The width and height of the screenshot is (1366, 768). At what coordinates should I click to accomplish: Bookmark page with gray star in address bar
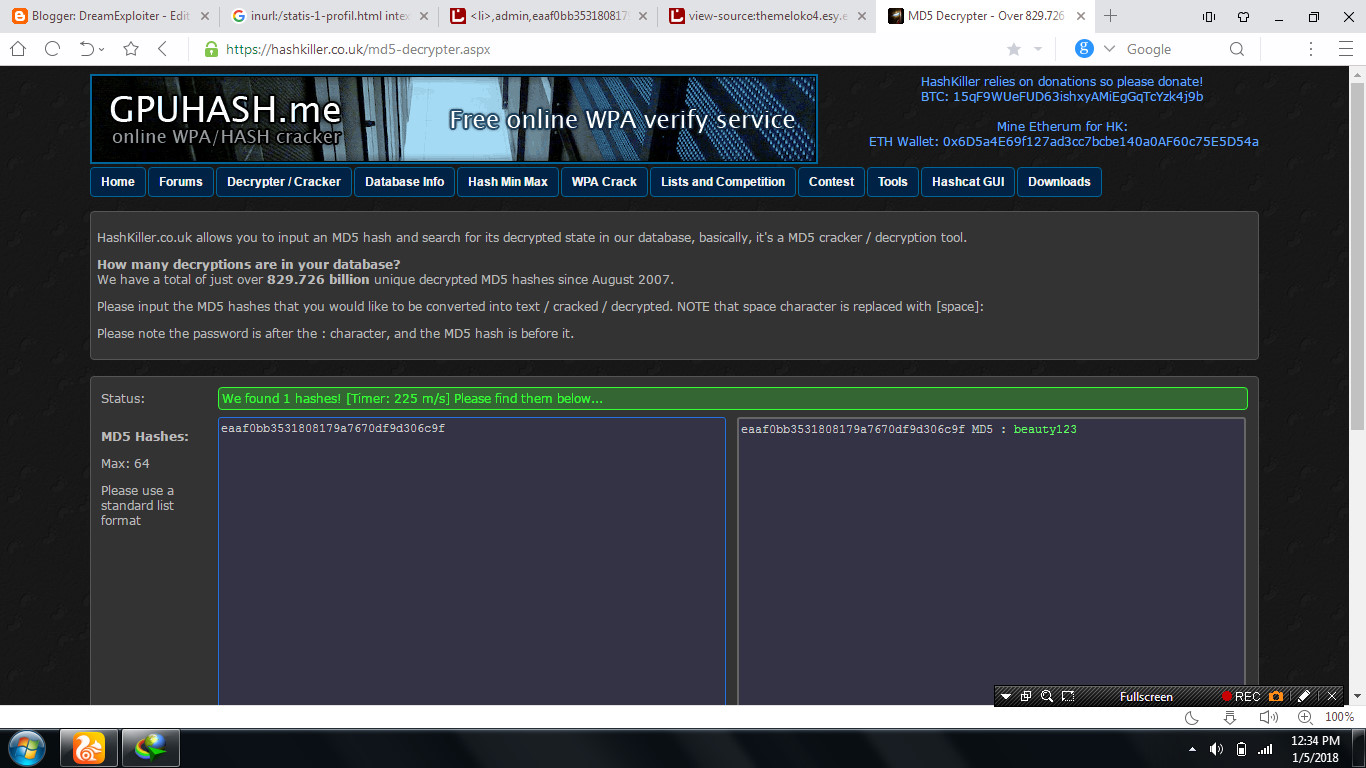1014,49
